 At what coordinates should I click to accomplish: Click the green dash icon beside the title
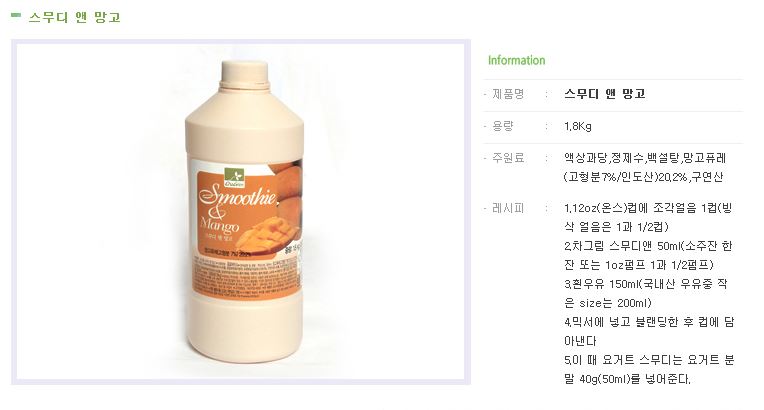[x=16, y=16]
